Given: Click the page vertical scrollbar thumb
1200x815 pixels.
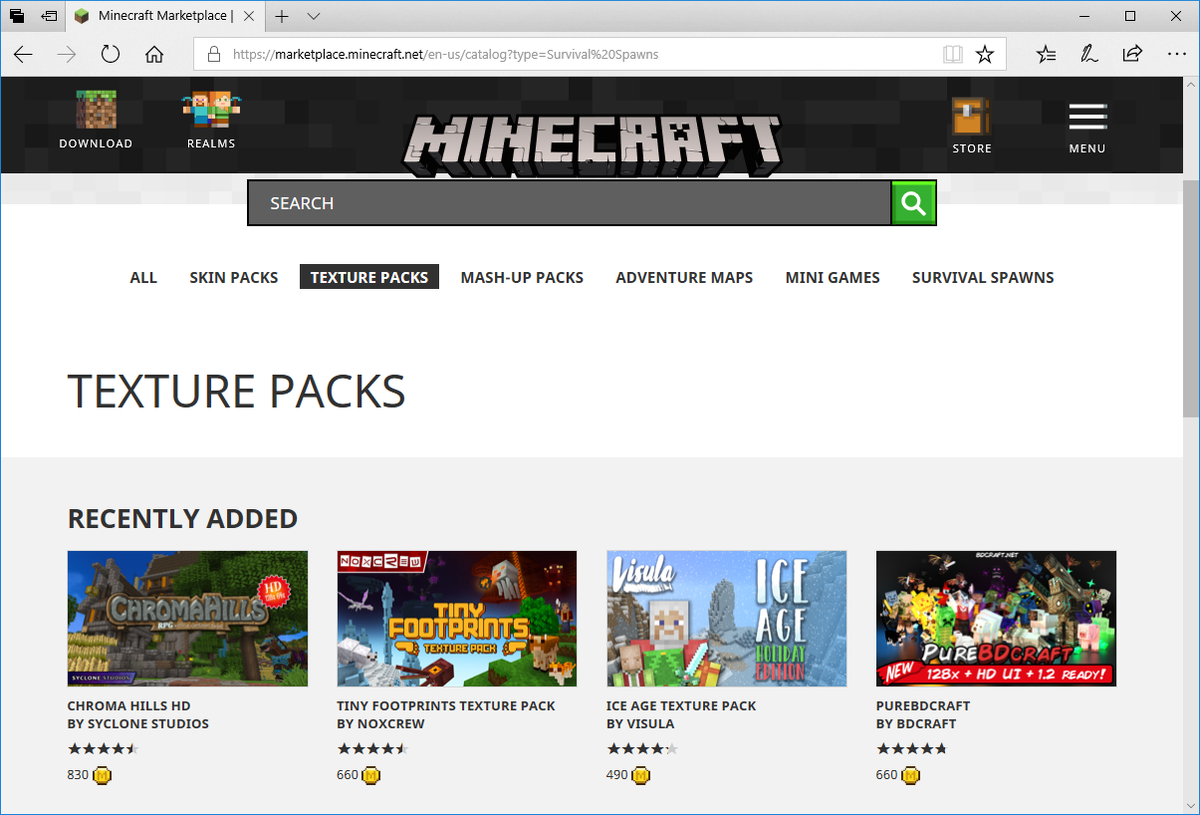Looking at the screenshot, I should coord(1190,298).
